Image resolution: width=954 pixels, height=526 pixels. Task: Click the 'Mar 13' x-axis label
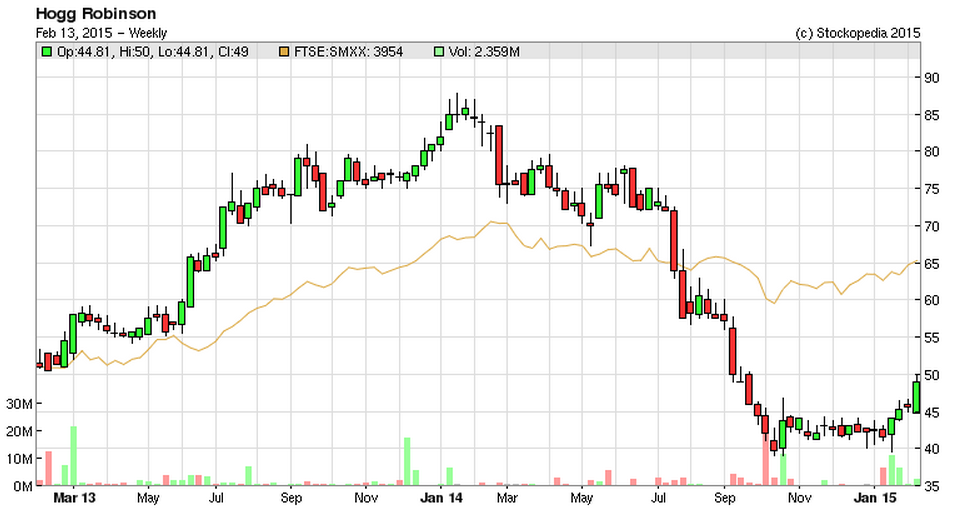click(74, 498)
